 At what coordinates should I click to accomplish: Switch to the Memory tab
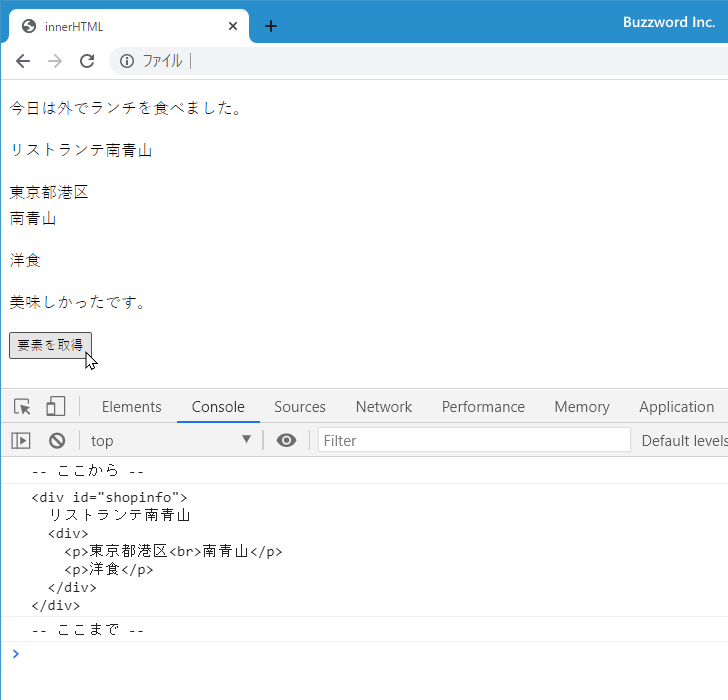(x=582, y=407)
